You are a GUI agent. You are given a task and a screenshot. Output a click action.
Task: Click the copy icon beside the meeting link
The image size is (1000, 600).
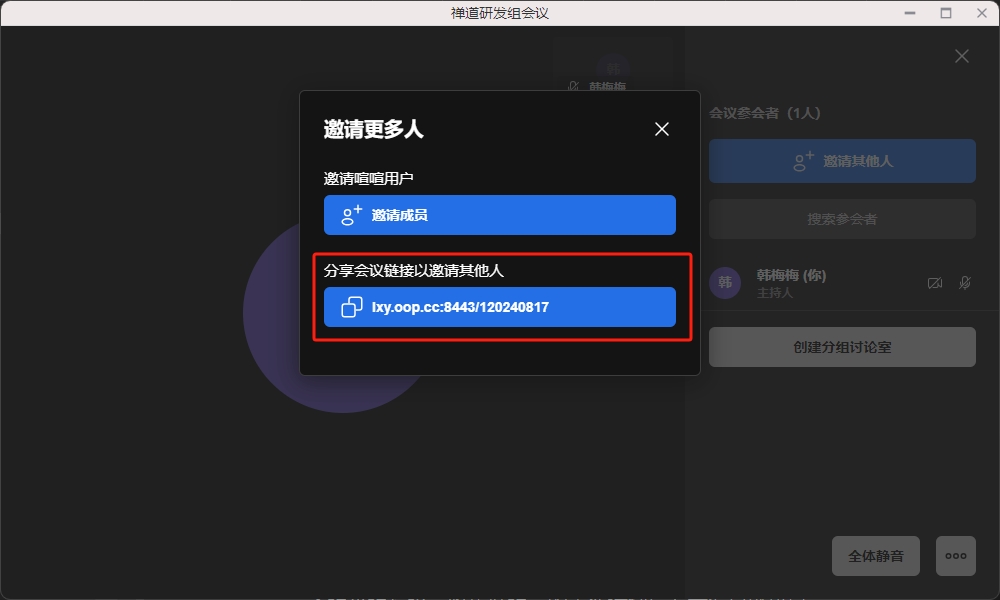click(352, 307)
